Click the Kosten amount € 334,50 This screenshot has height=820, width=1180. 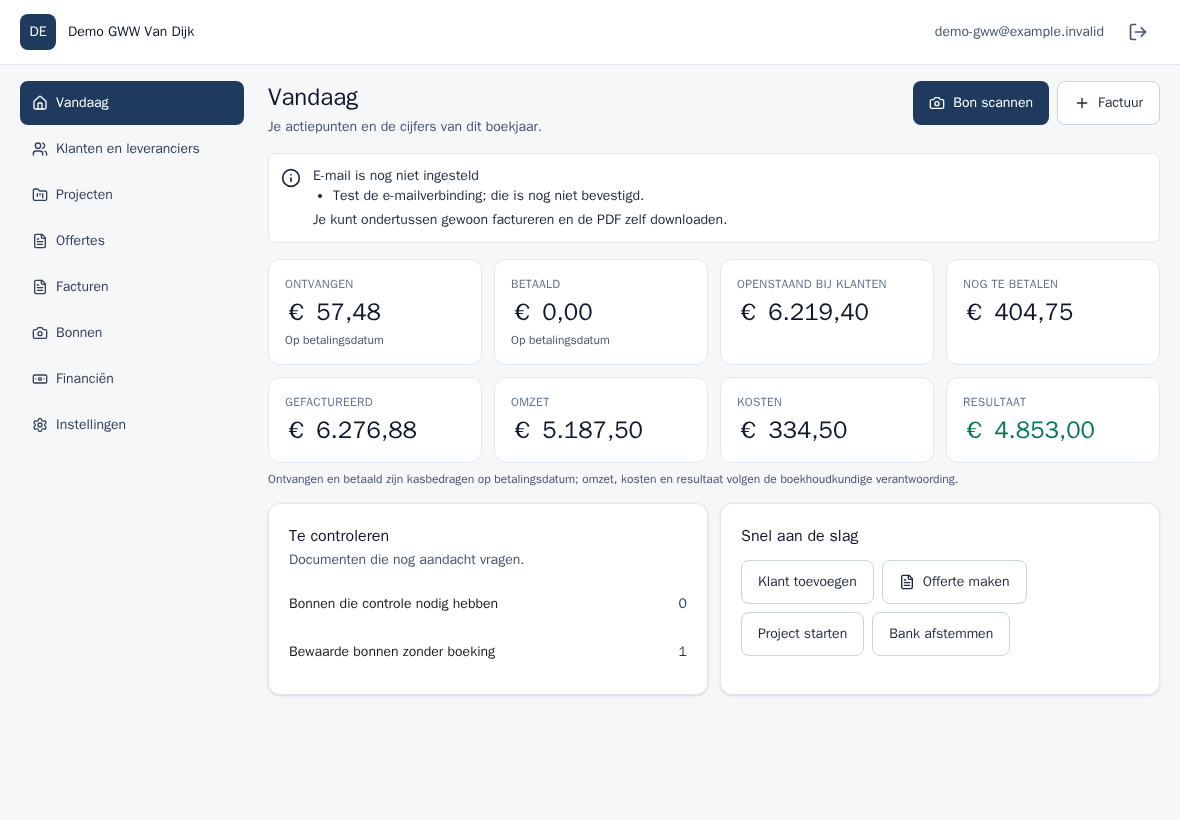click(x=793, y=430)
